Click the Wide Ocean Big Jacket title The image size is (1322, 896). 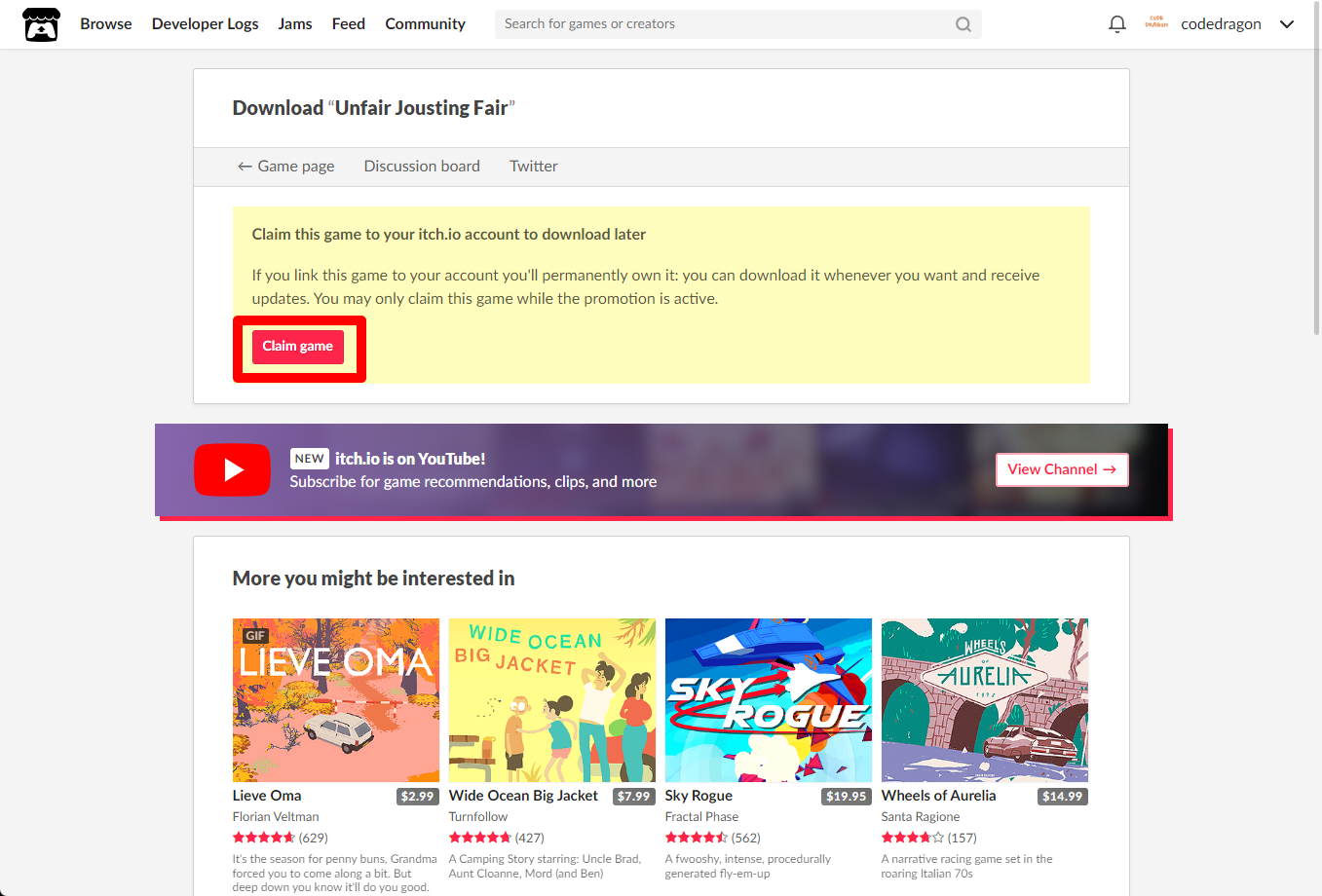click(x=523, y=796)
